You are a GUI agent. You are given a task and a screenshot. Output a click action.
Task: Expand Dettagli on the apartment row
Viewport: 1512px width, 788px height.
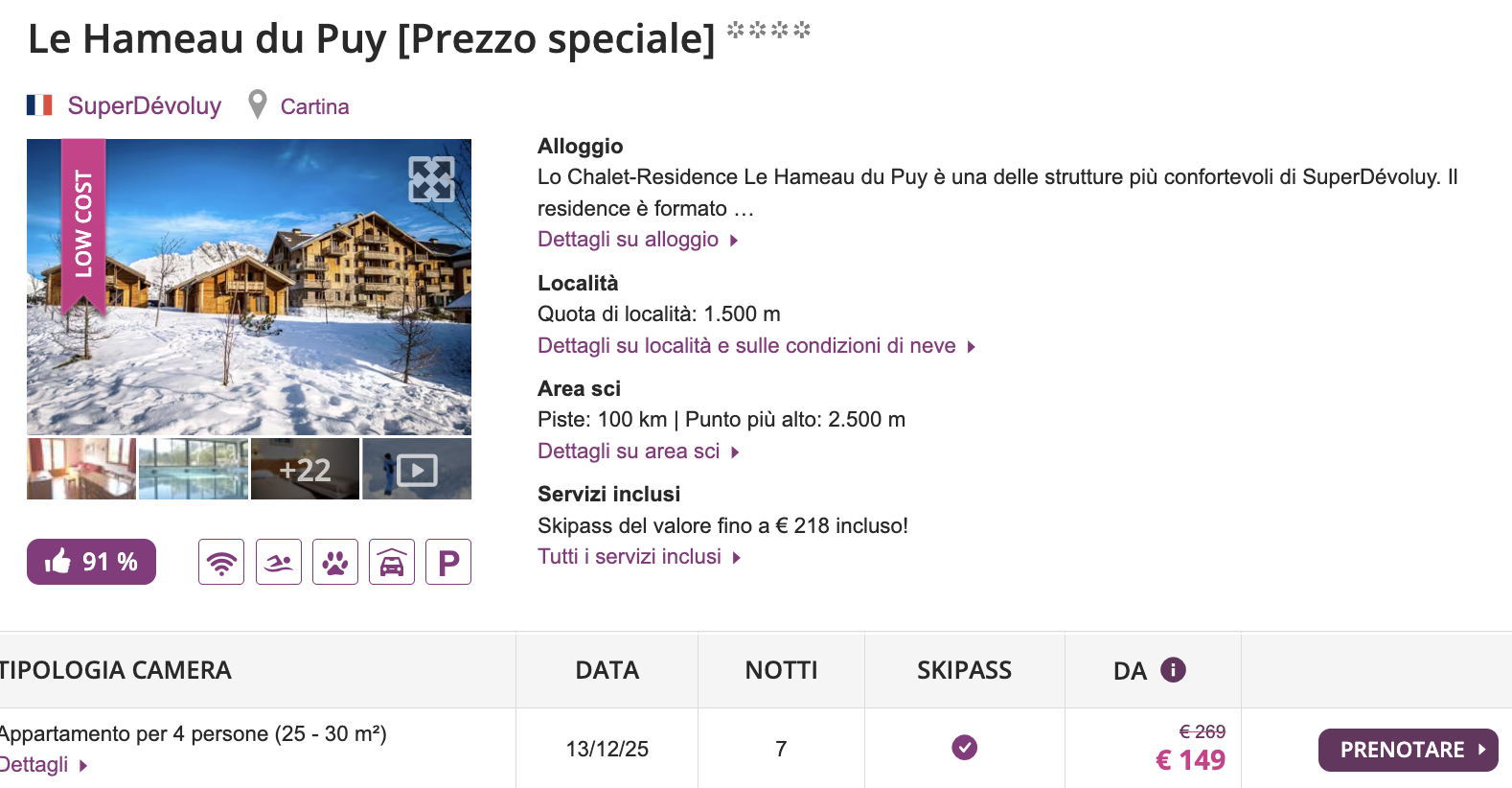[36, 764]
